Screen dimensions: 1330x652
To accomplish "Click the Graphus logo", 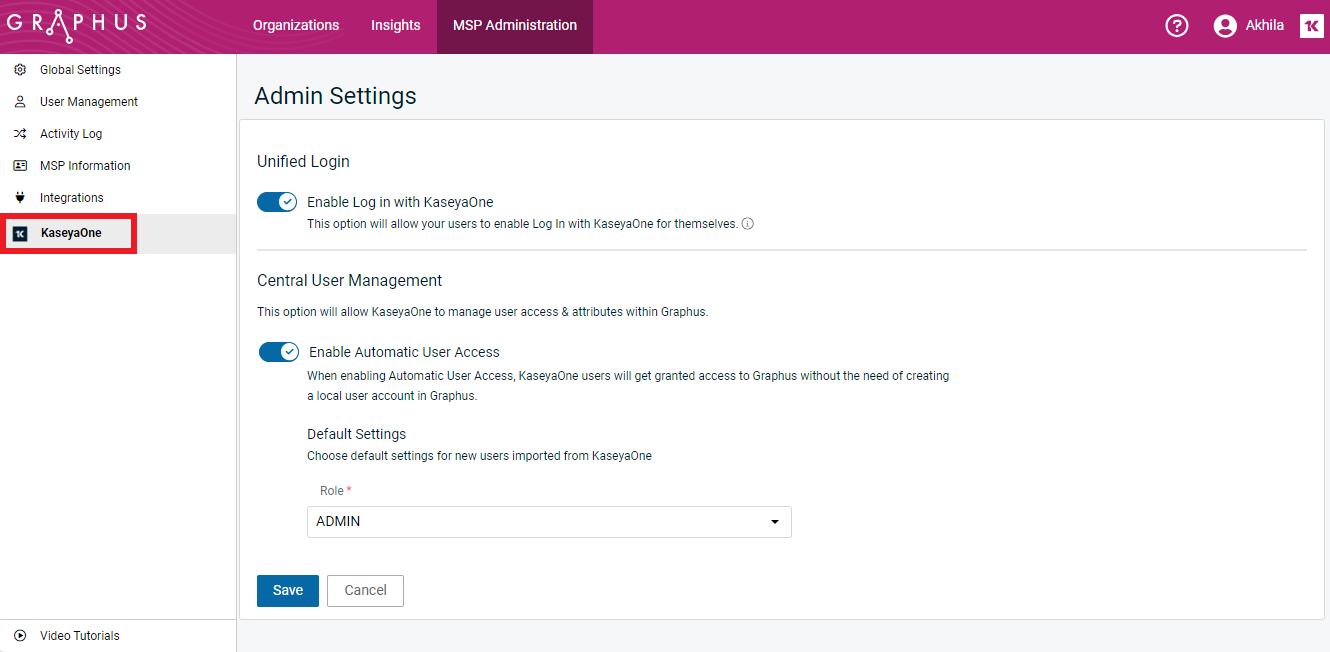I will (75, 24).
